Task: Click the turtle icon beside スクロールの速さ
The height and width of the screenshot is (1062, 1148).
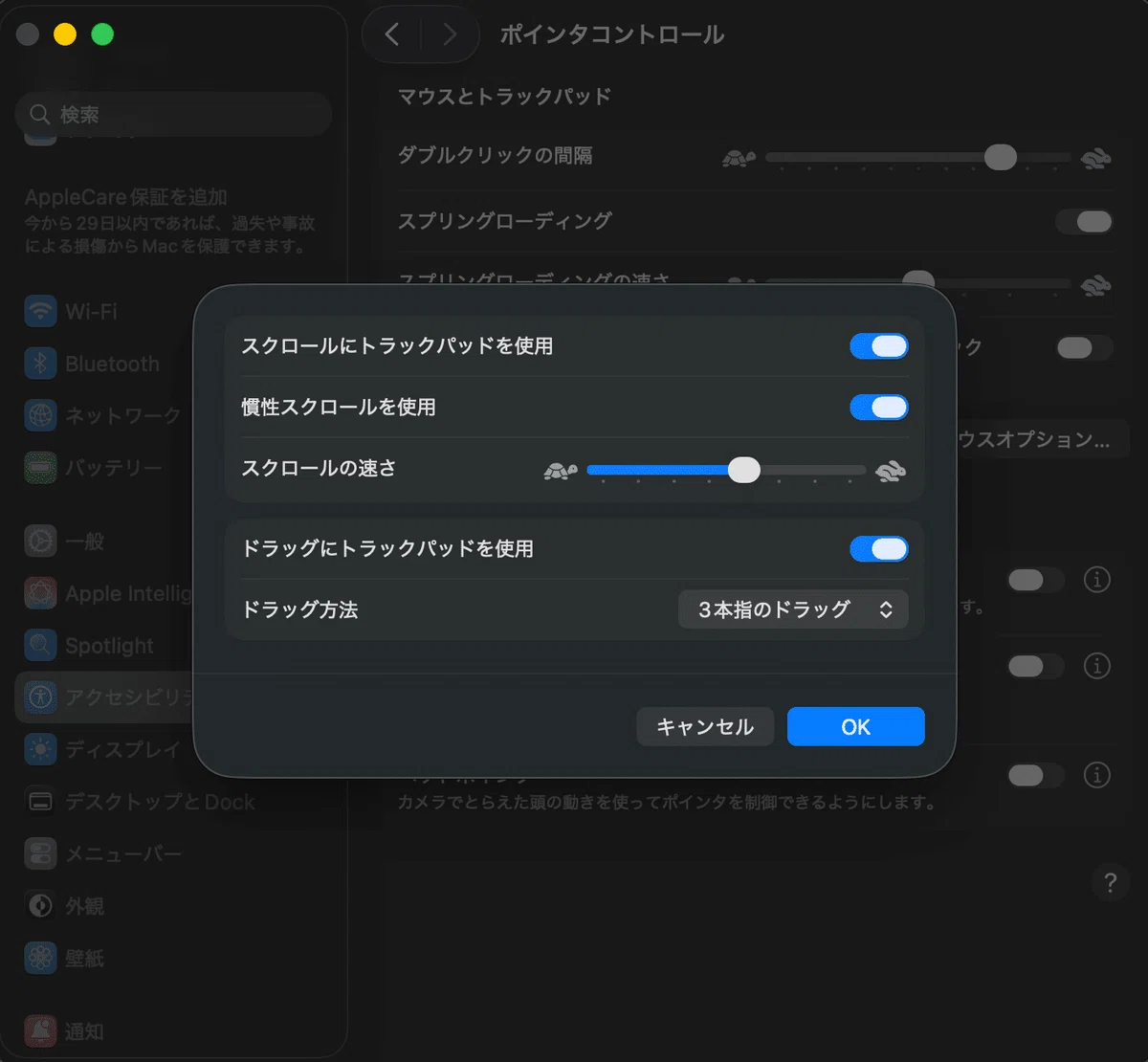Action: pyautogui.click(x=561, y=471)
